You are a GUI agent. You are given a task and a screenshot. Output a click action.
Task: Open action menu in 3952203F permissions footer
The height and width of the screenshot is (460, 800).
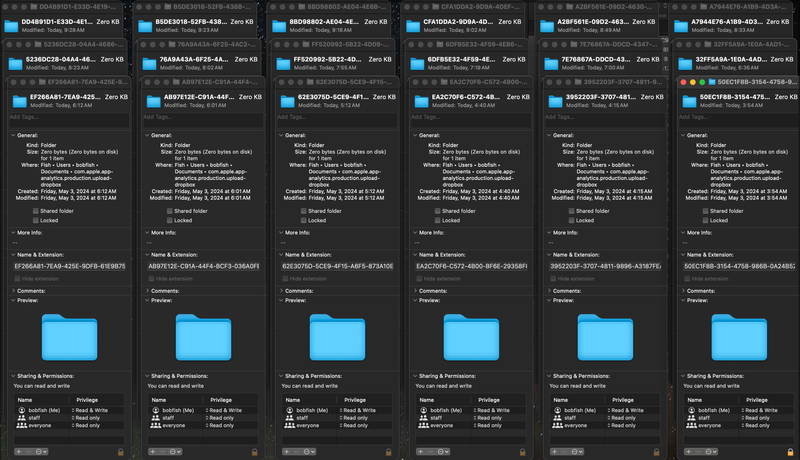coord(578,451)
